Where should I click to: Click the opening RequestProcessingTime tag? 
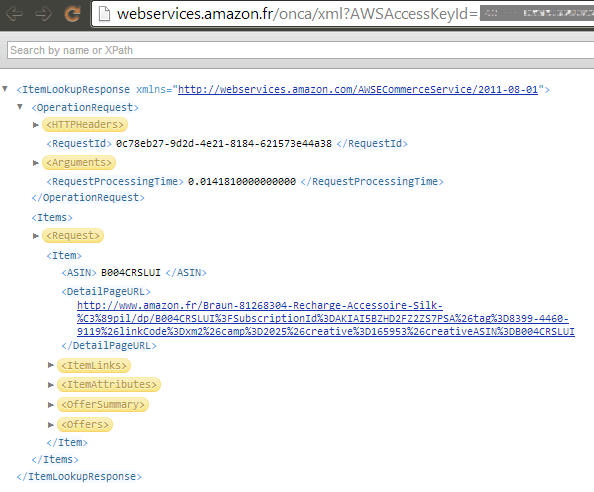tap(115, 181)
